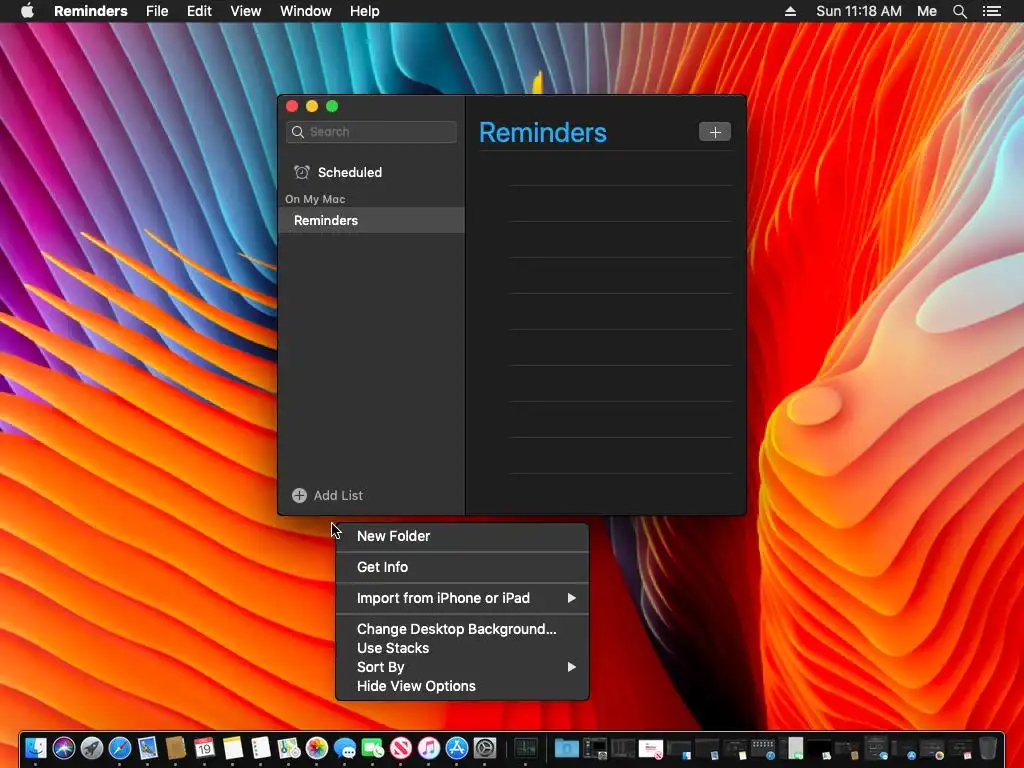The width and height of the screenshot is (1024, 768).
Task: Open the View menu
Action: coord(246,11)
